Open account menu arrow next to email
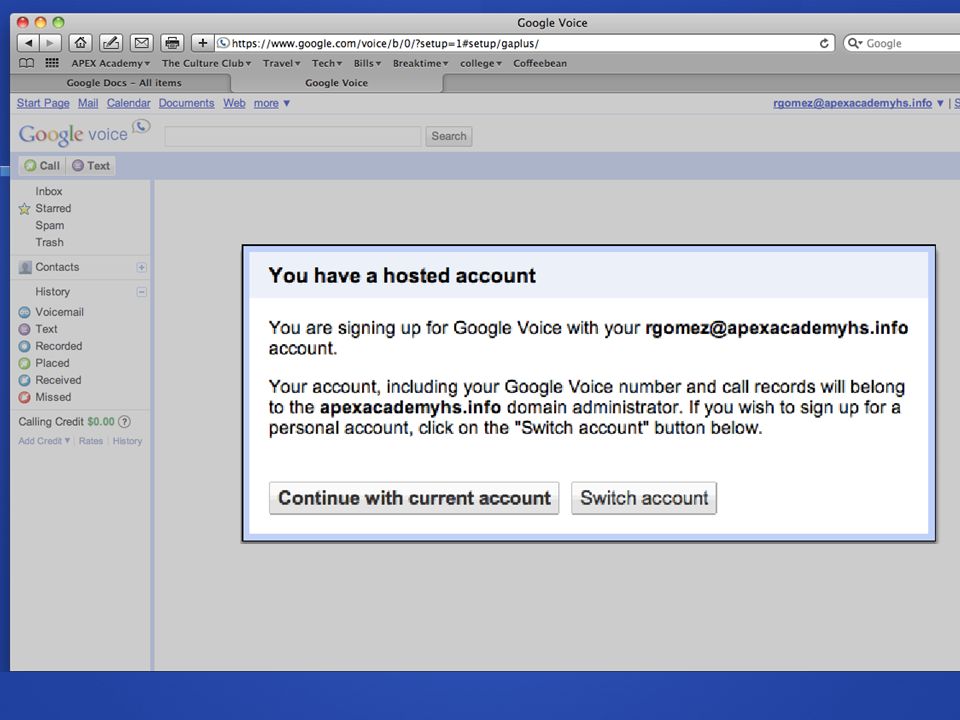Image resolution: width=960 pixels, height=720 pixels. 940,103
